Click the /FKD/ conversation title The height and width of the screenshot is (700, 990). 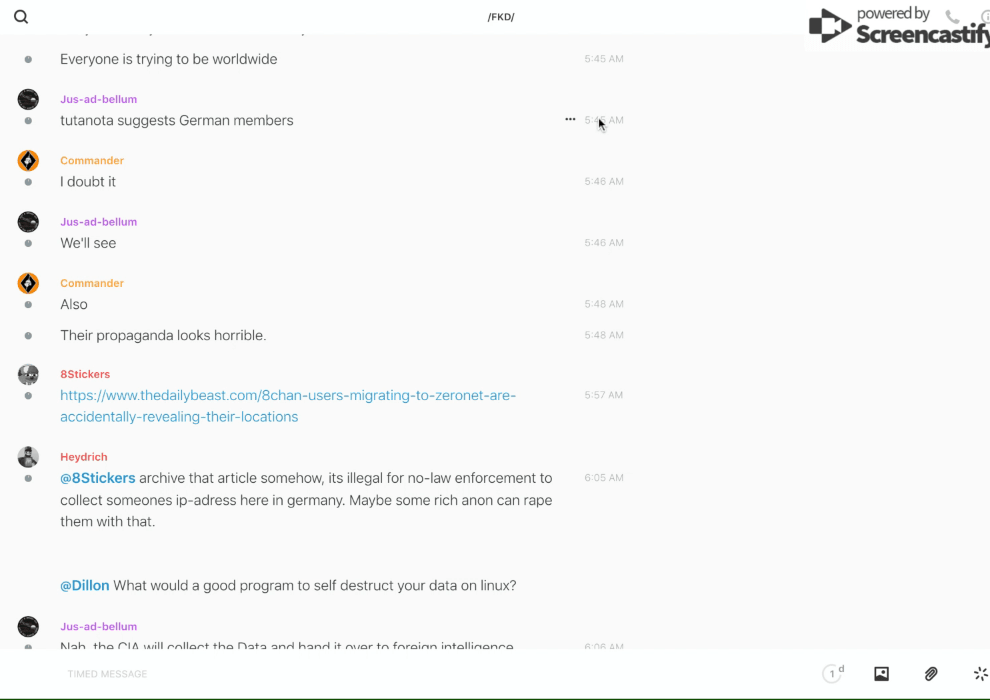[501, 17]
